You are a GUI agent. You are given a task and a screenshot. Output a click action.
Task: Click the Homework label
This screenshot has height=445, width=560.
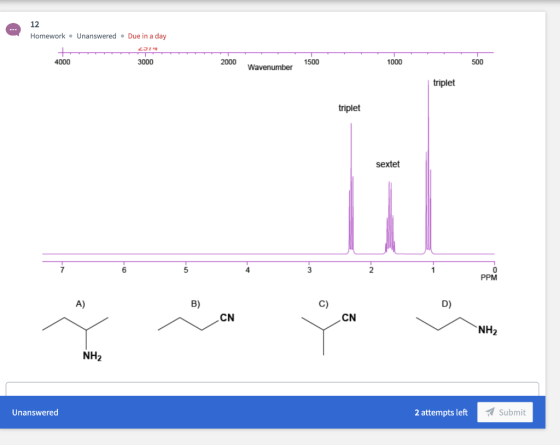(x=48, y=36)
